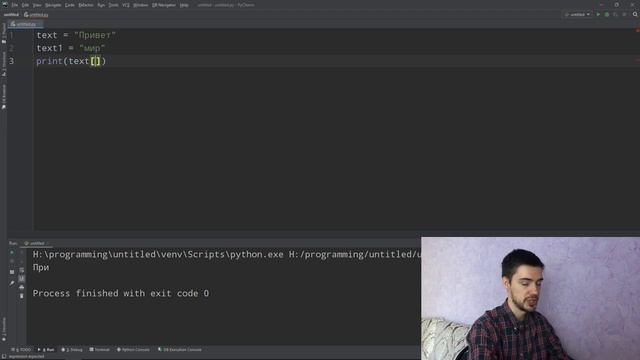Select the untitled tab in the Run panel
The width and height of the screenshot is (640, 360).
[37, 243]
